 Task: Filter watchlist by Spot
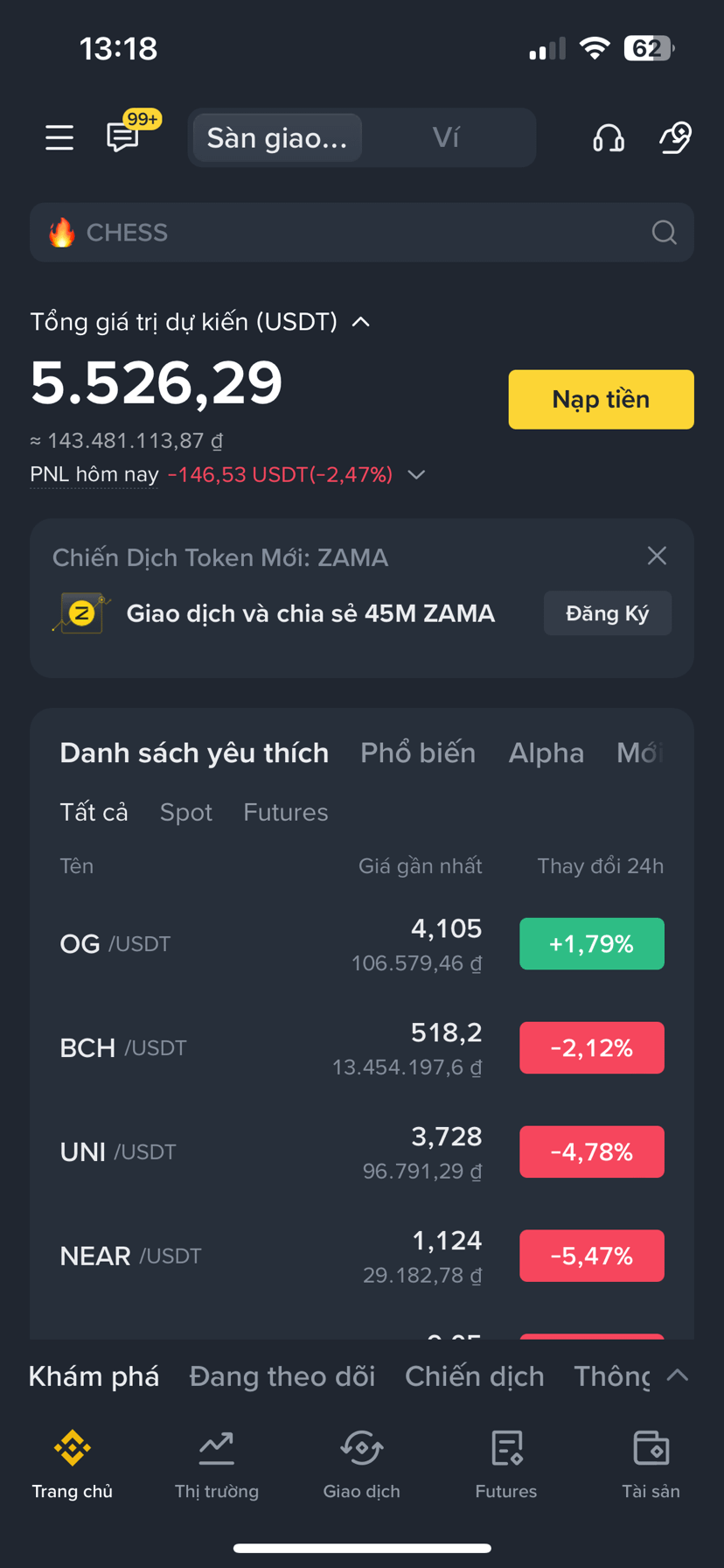(186, 812)
